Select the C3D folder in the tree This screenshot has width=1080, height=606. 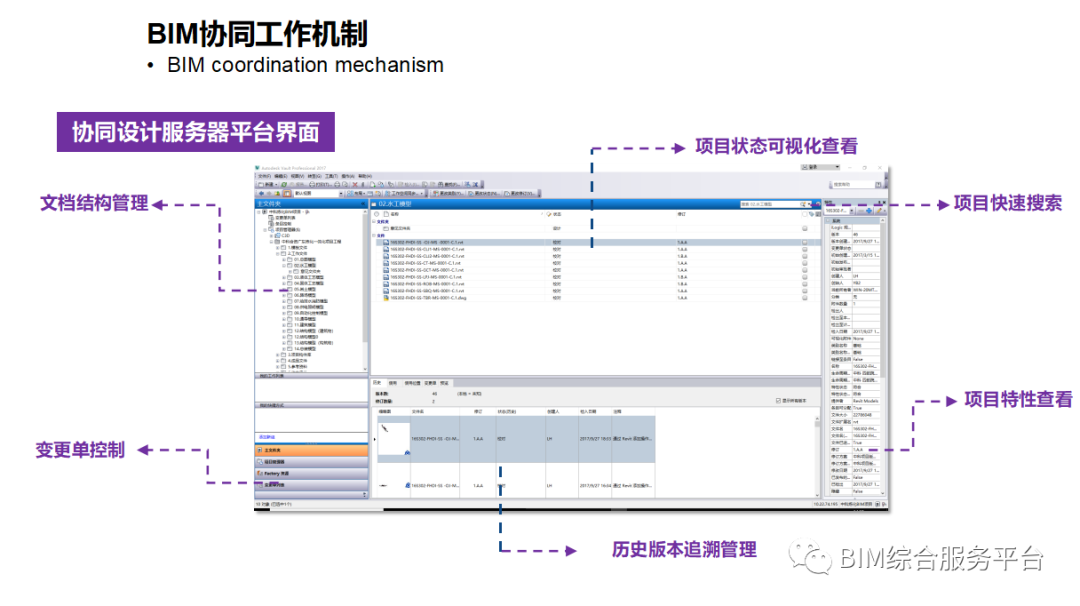284,236
